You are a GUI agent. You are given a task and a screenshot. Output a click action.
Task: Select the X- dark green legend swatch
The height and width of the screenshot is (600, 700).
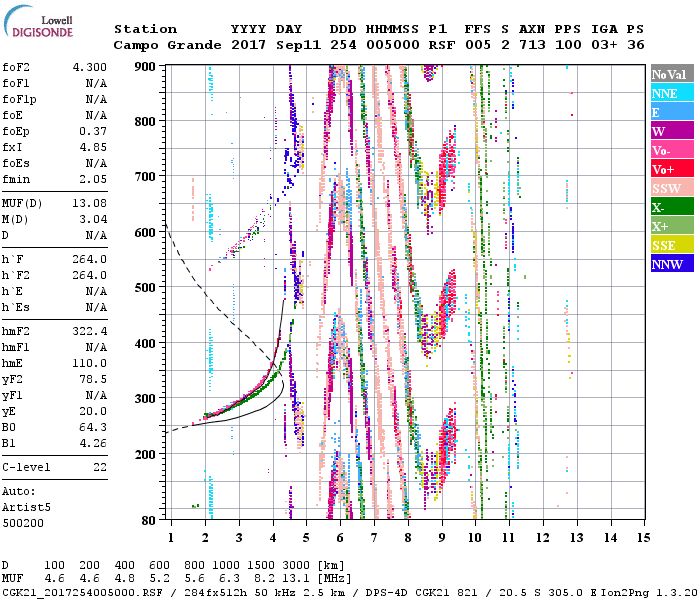[x=672, y=207]
